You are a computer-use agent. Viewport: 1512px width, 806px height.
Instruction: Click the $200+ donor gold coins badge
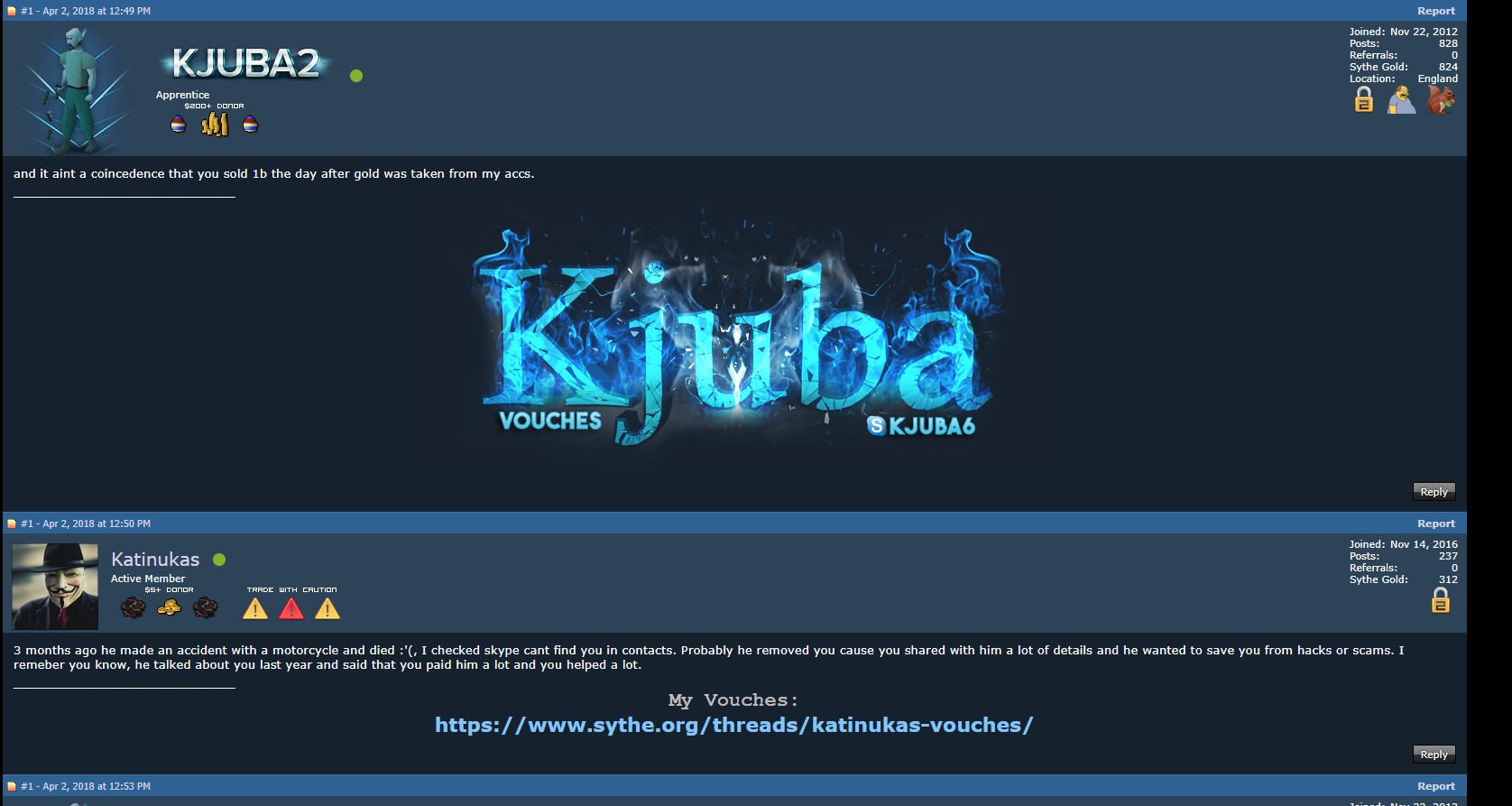[215, 124]
